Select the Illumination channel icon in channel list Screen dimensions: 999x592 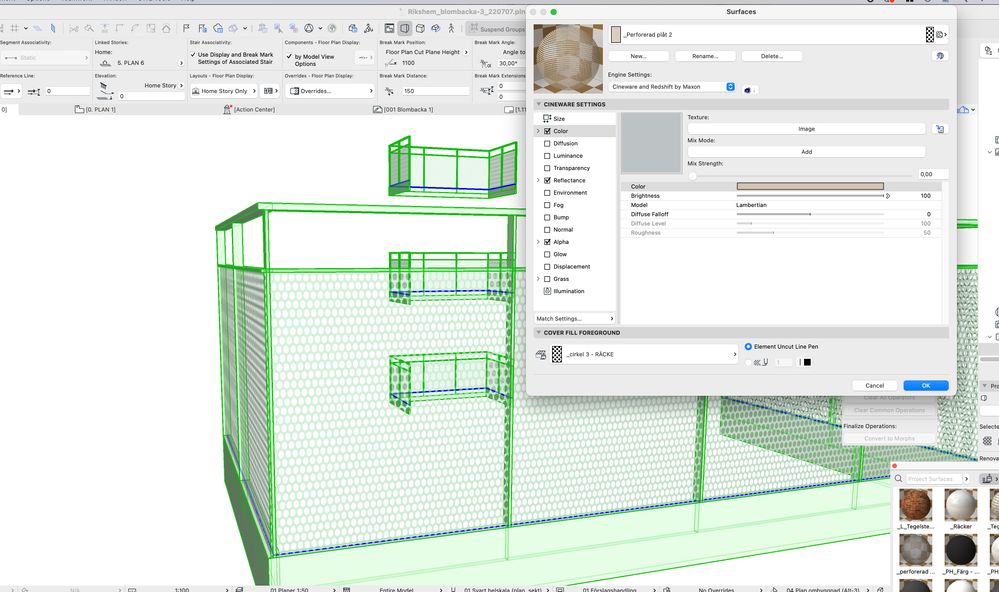pyautogui.click(x=549, y=290)
